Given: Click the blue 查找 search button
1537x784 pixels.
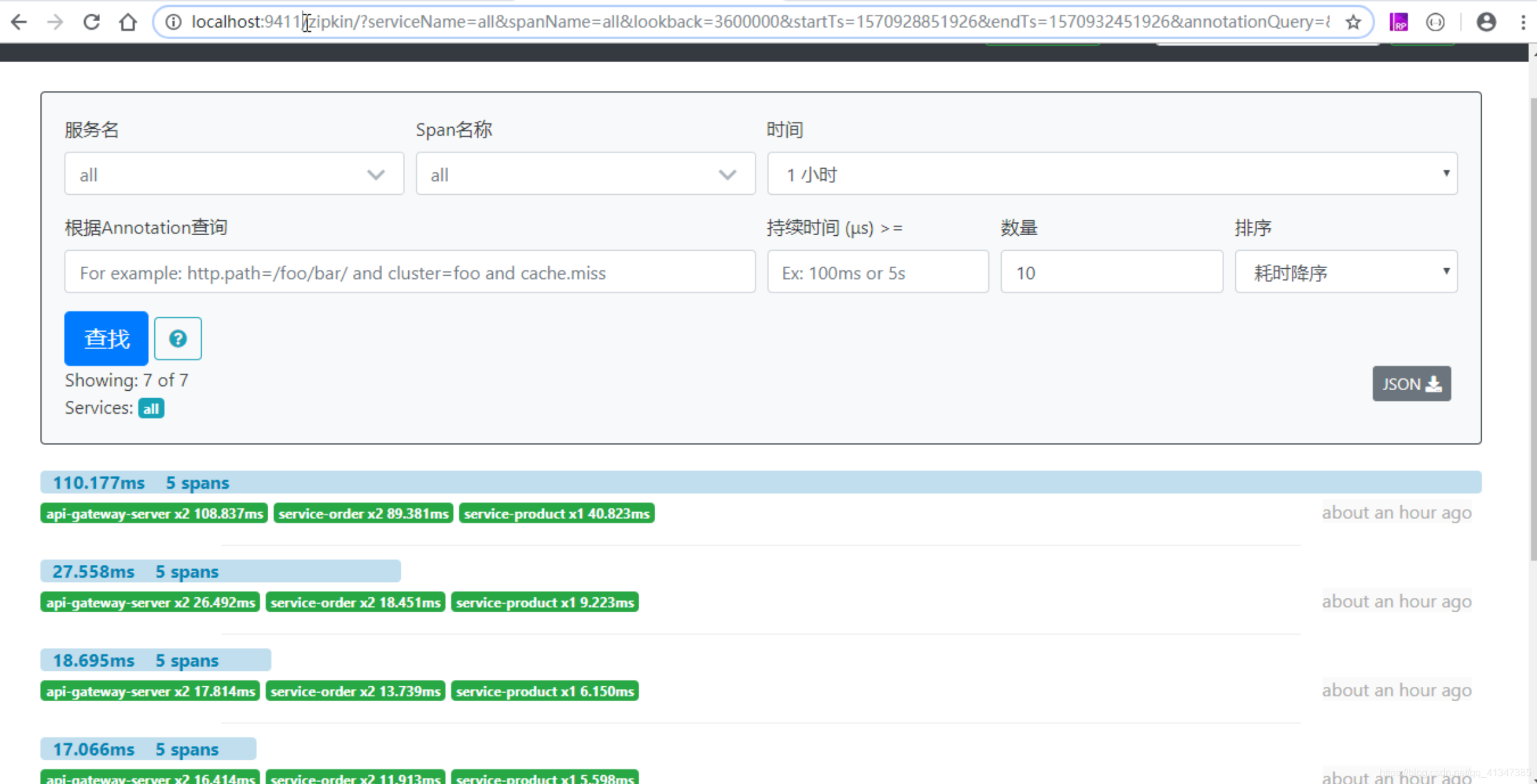Looking at the screenshot, I should point(106,338).
